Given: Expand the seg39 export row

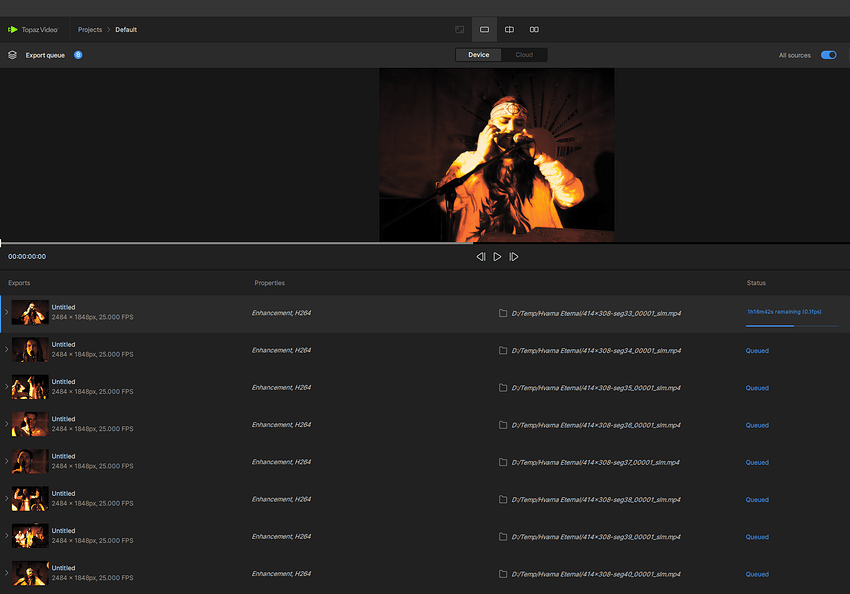Looking at the screenshot, I should 7,535.
